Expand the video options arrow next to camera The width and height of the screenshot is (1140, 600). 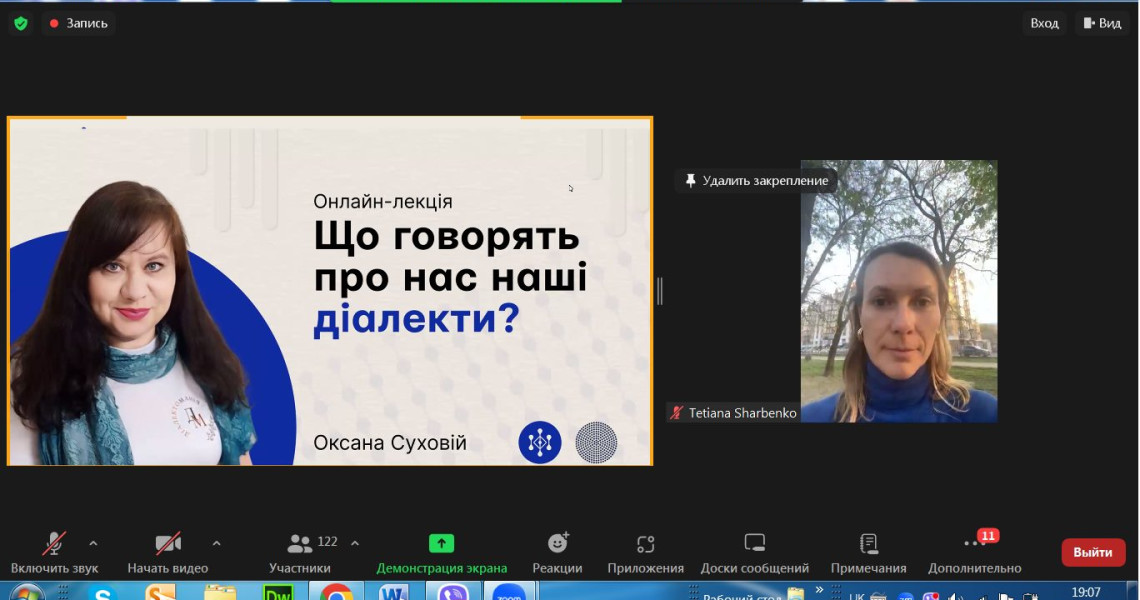click(216, 543)
